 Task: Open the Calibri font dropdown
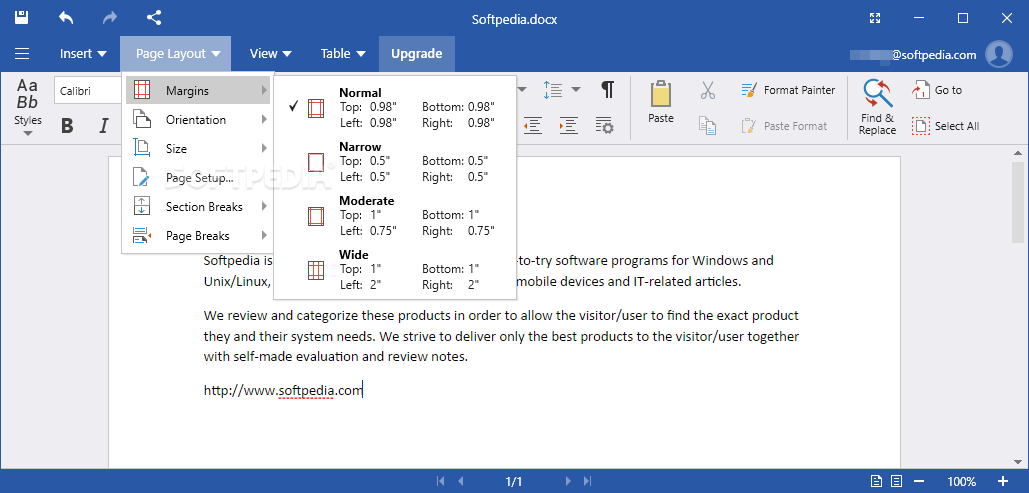[x=89, y=91]
